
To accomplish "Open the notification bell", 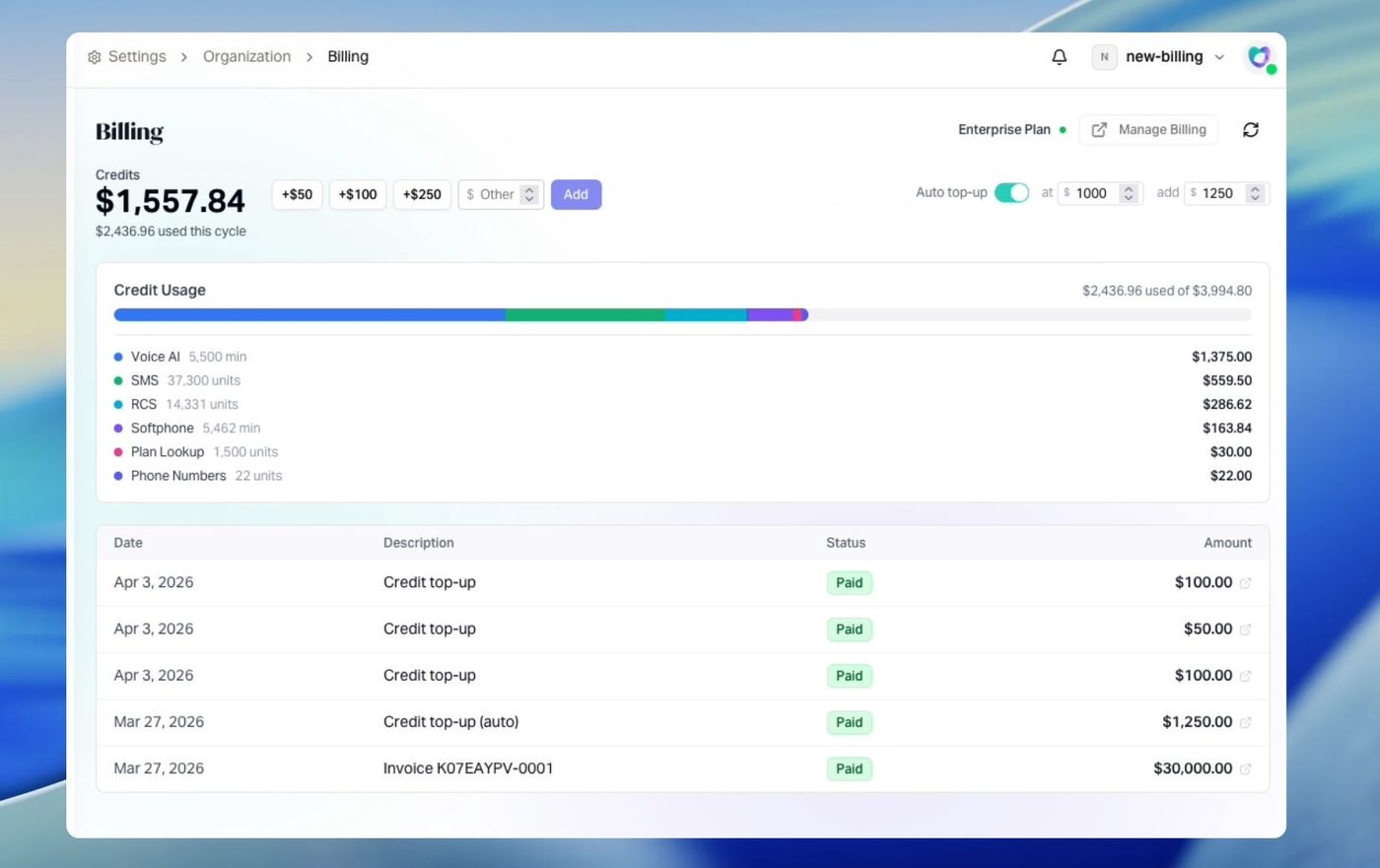I will 1059,56.
